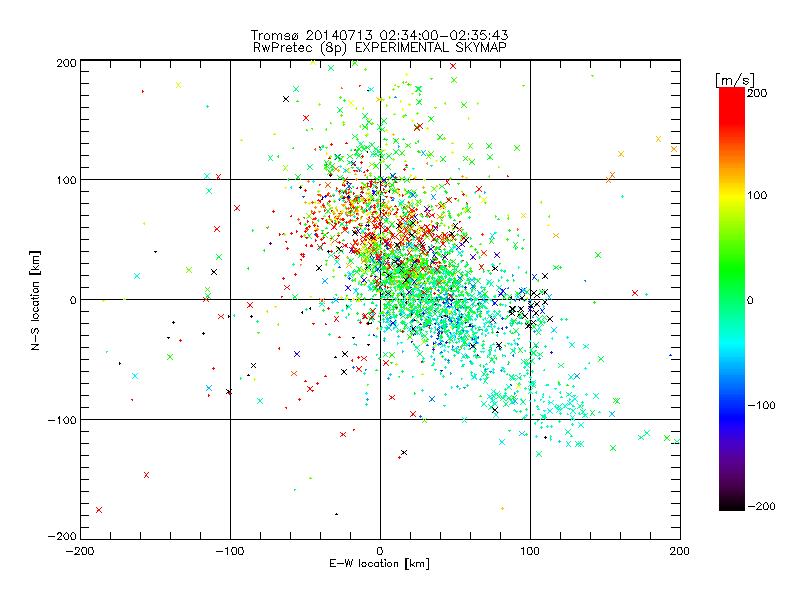Click the 'N-S location [km]' axis label
800x600 pixels.
[35, 300]
